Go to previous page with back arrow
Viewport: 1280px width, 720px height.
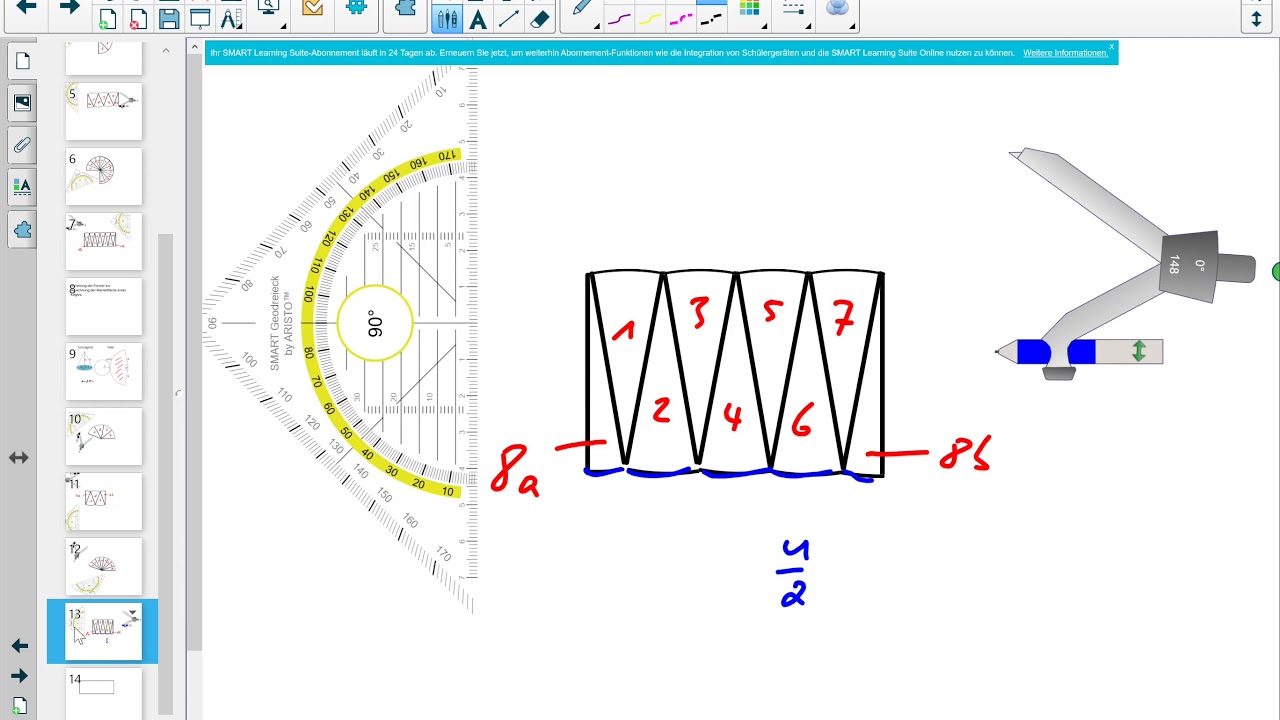coord(27,8)
